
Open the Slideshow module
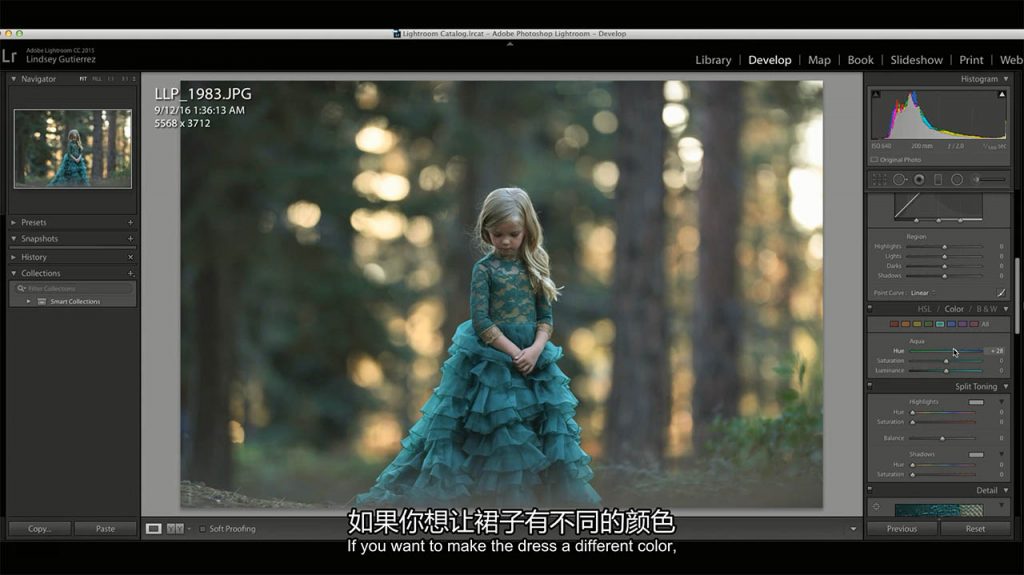917,60
